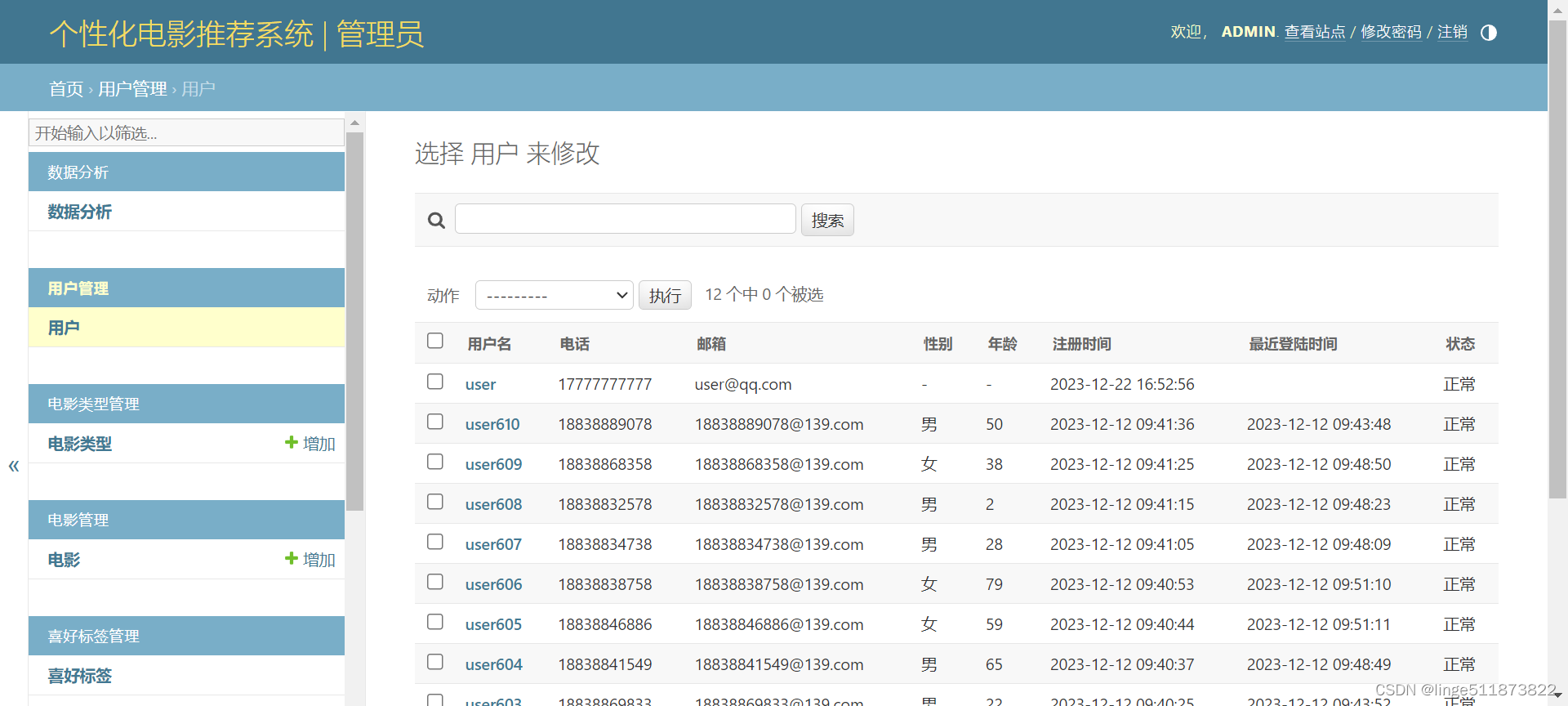The image size is (1568, 706).
Task: Click the sidebar scrollbar up arrow
Action: (x=354, y=123)
